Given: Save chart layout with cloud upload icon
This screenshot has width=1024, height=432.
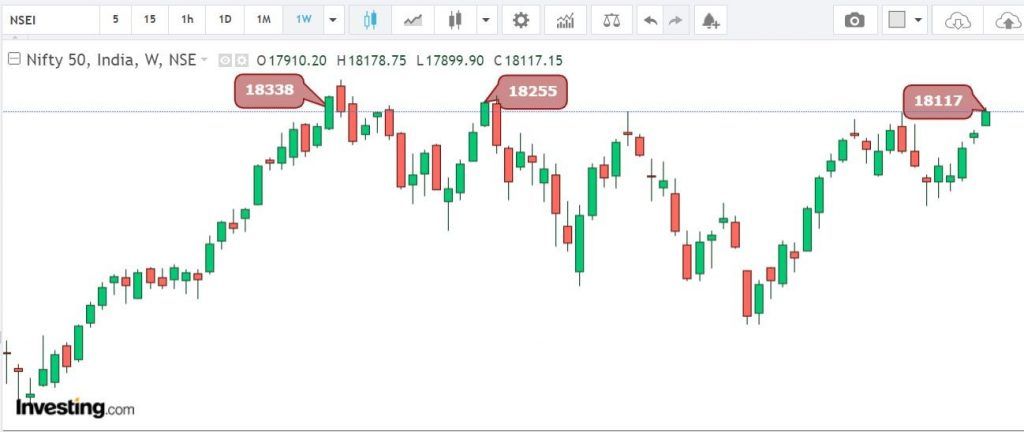Looking at the screenshot, I should click(x=1006, y=20).
